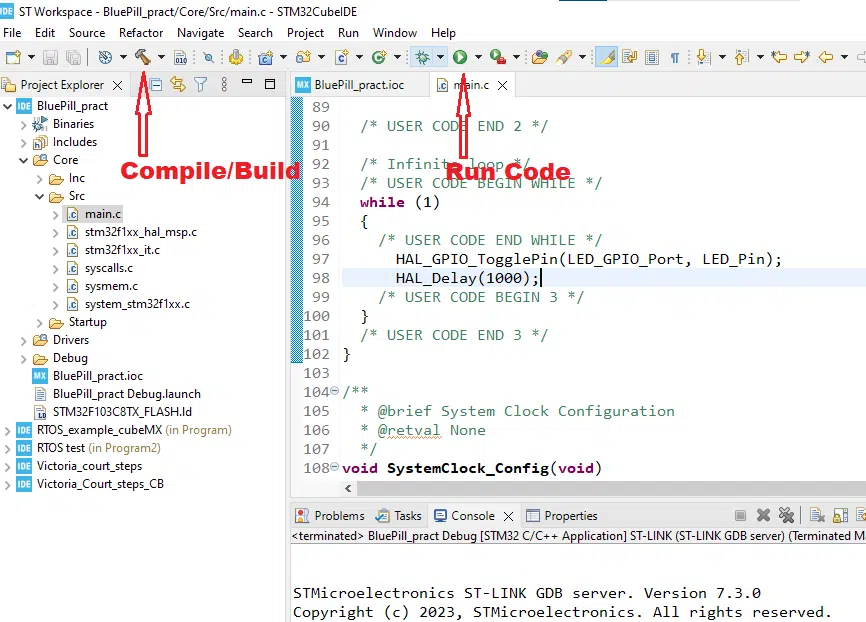This screenshot has height=622, width=866.
Task: Toggle Console Scroll Lock
Action: click(x=840, y=515)
